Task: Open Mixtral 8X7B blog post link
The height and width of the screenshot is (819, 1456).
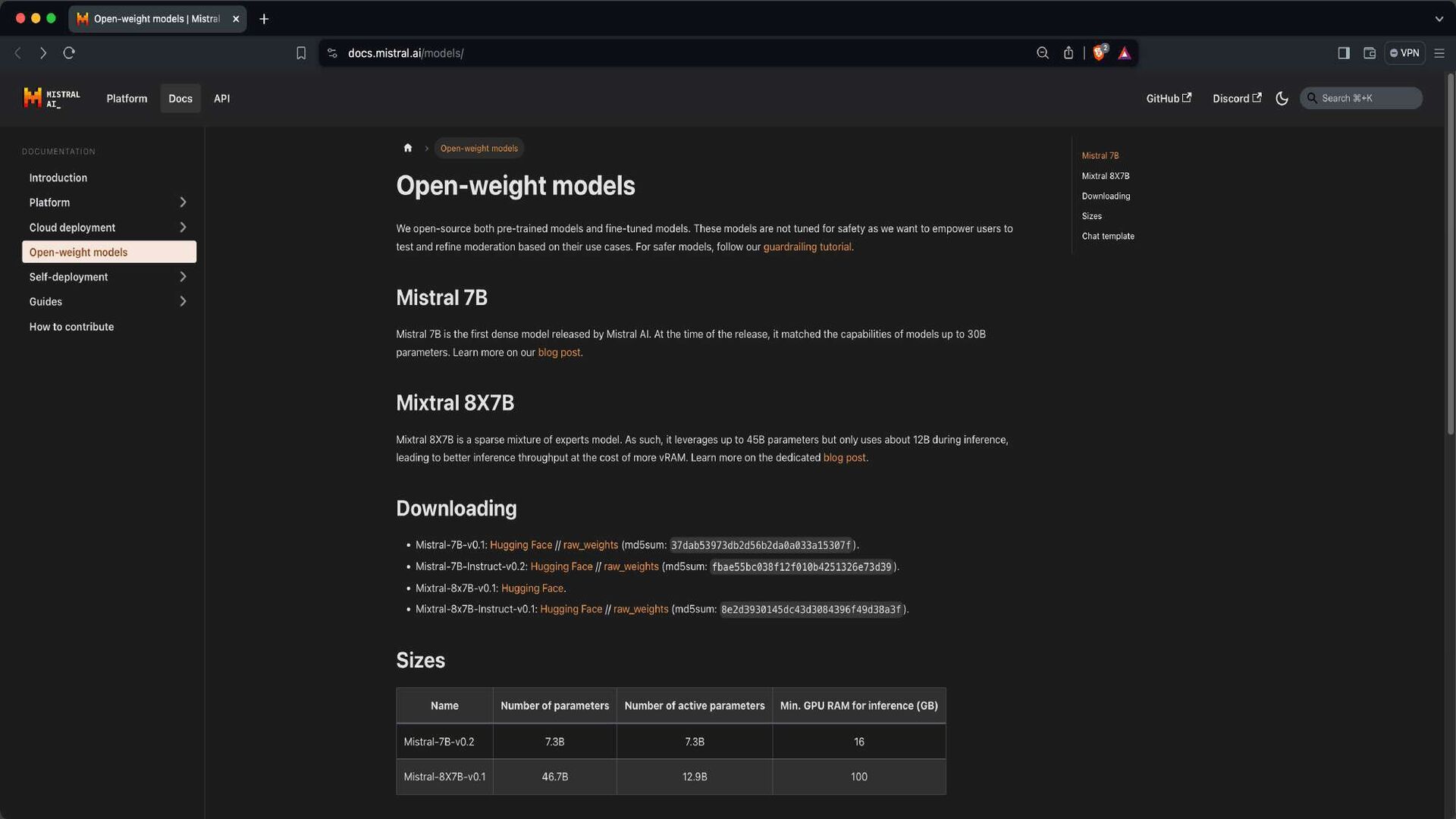Action: [844, 458]
